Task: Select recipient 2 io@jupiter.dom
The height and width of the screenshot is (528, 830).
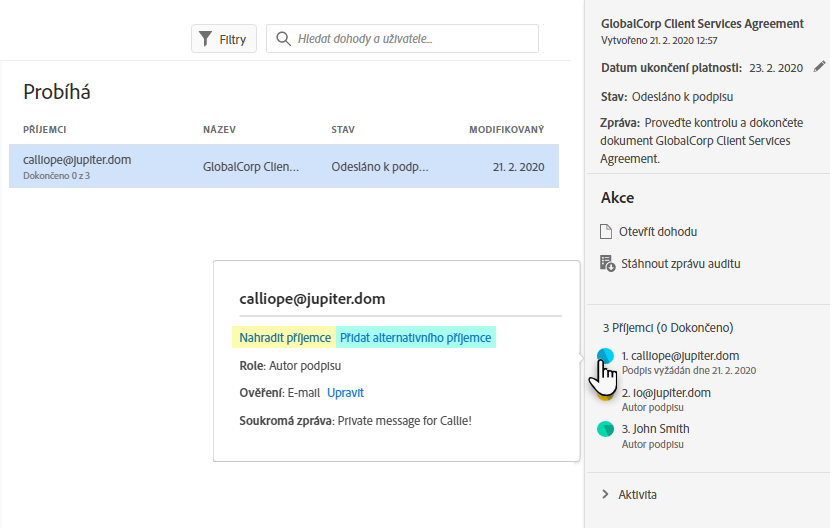Action: (x=666, y=393)
